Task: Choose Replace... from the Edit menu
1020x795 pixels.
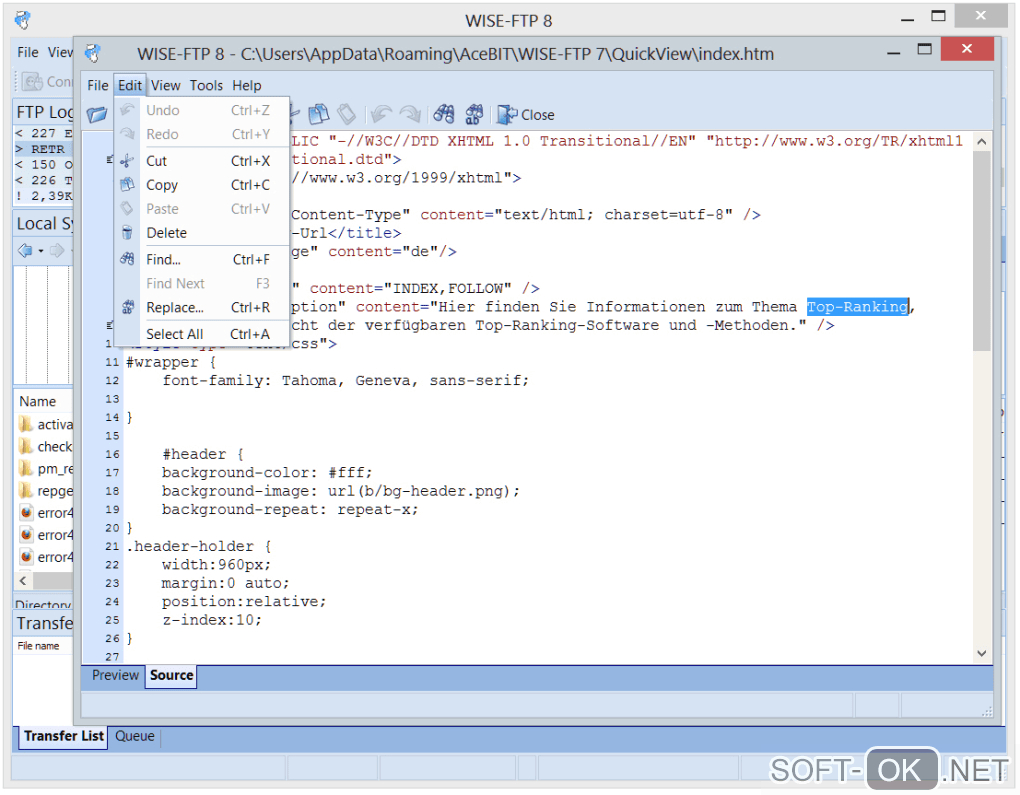Action: pos(202,307)
